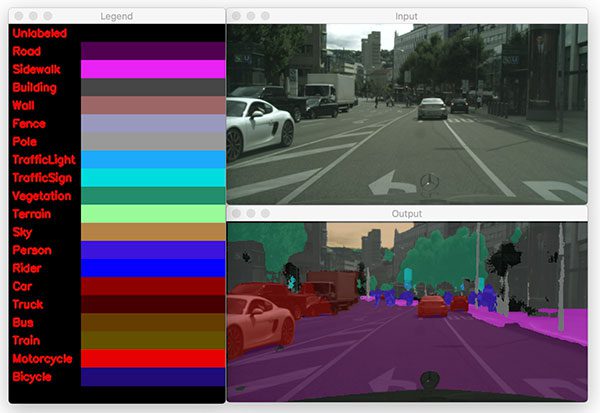Click the Terrain light green swatch
This screenshot has width=600, height=413.
click(x=153, y=214)
